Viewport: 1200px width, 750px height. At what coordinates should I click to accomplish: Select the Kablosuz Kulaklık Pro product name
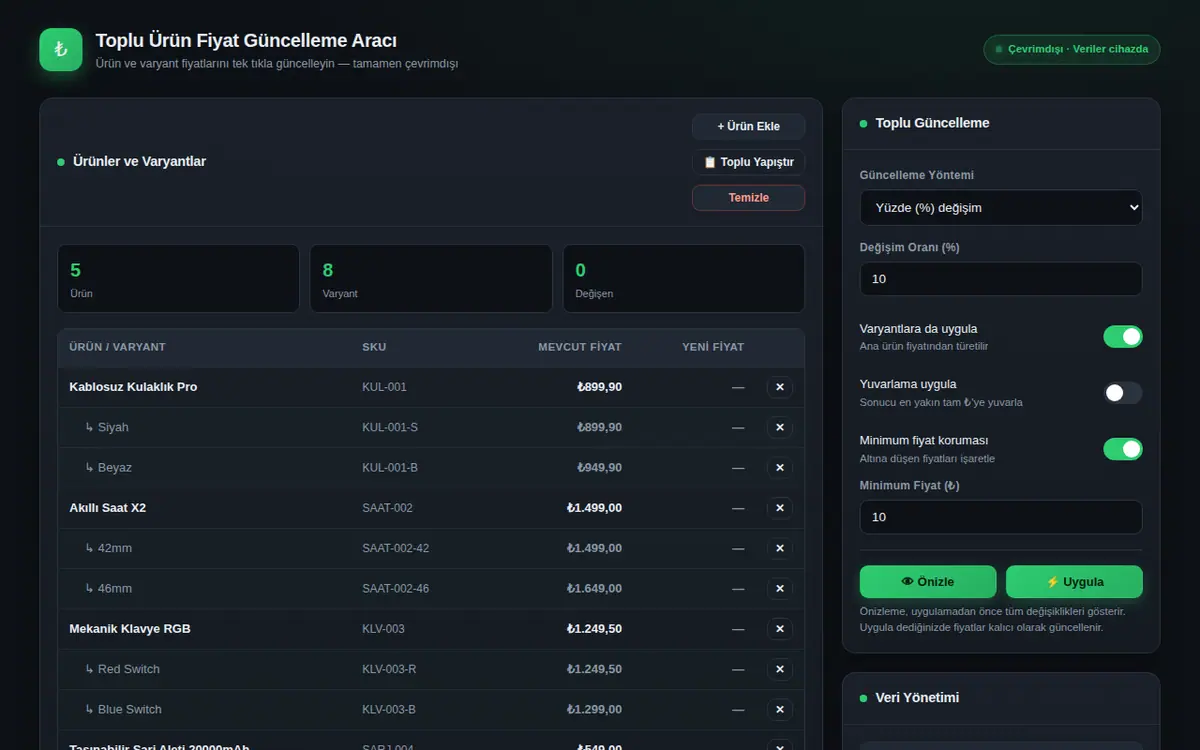(x=133, y=387)
